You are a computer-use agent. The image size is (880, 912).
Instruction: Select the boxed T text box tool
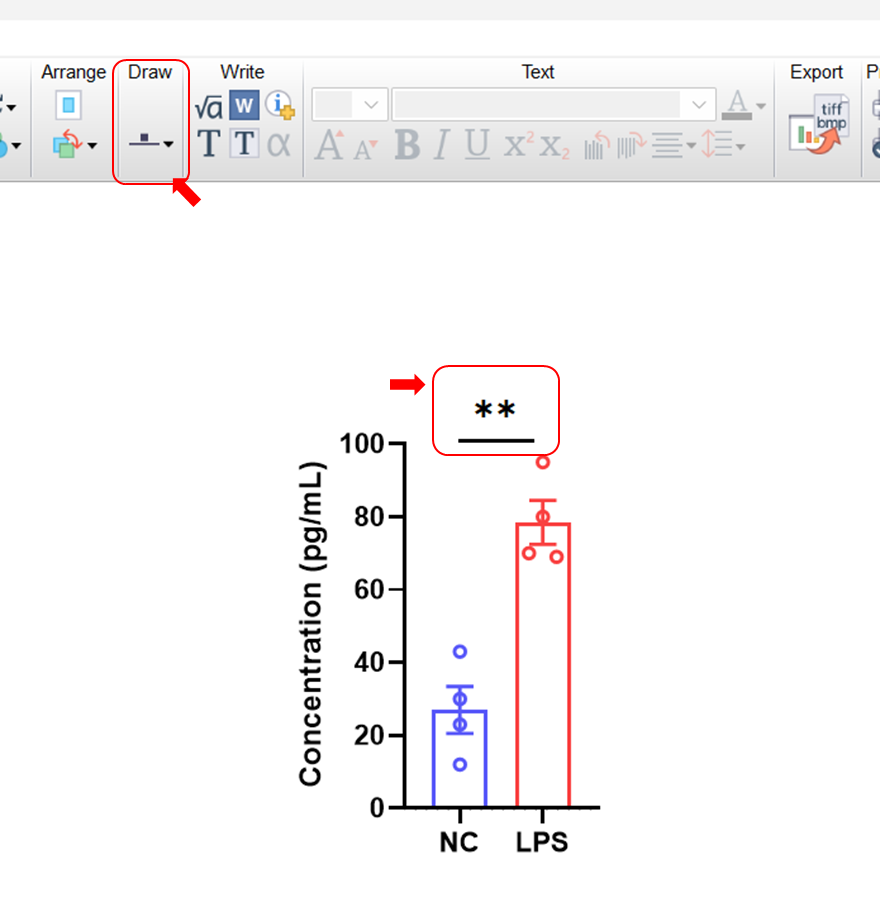pyautogui.click(x=244, y=144)
